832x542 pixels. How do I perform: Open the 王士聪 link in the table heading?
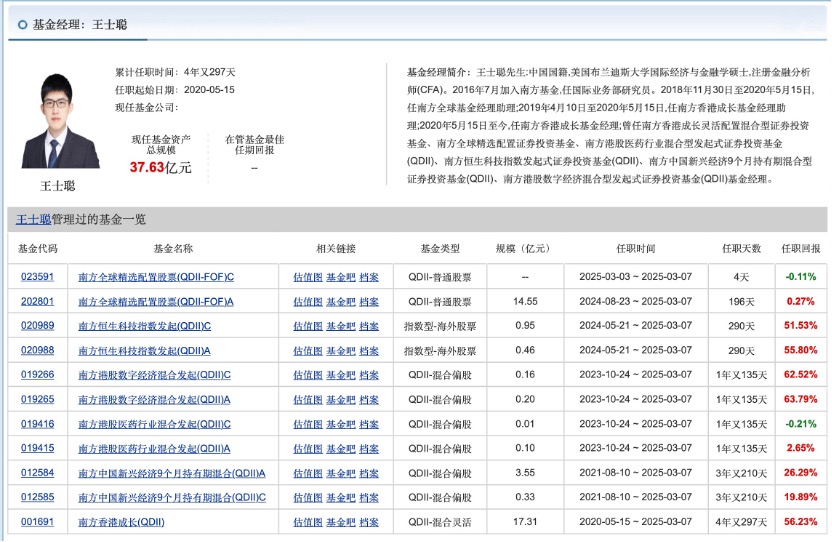[33, 219]
